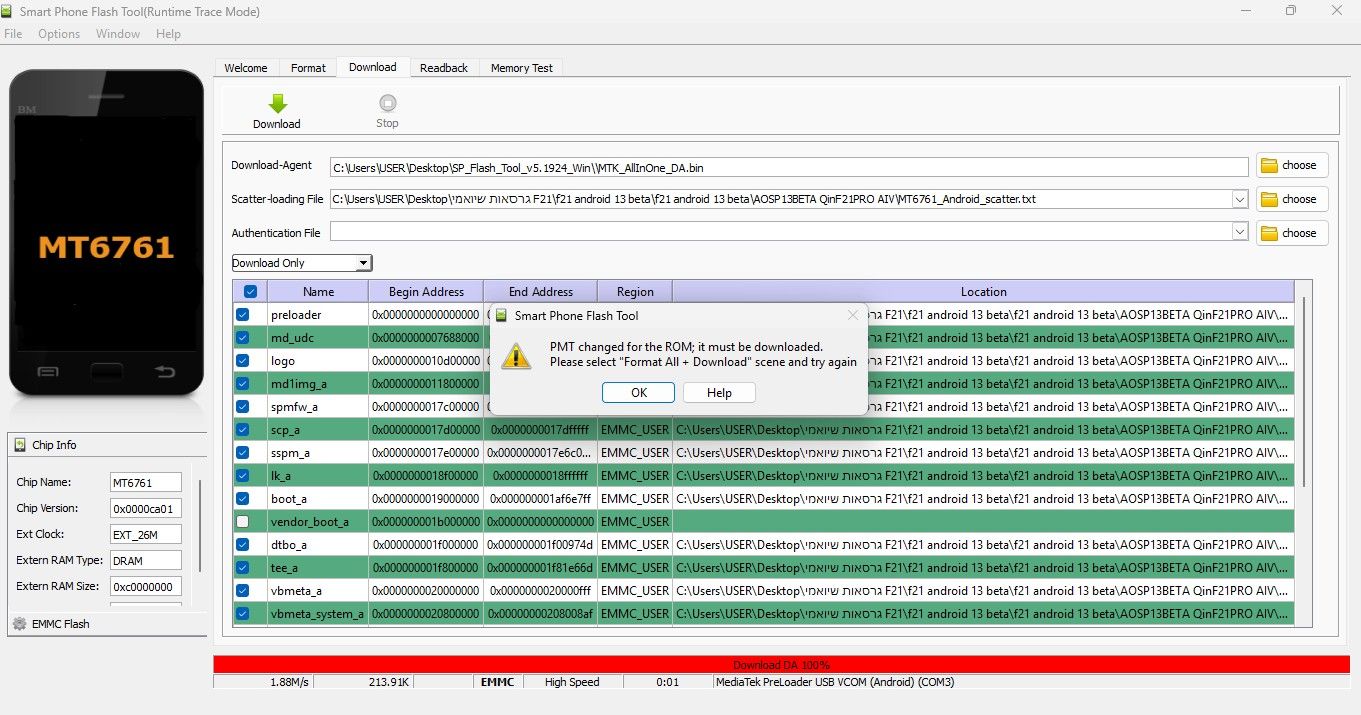Screen dimensions: 1361x715
Task: Uncheck the vbmeta_system_a checkbox
Action: [242, 613]
